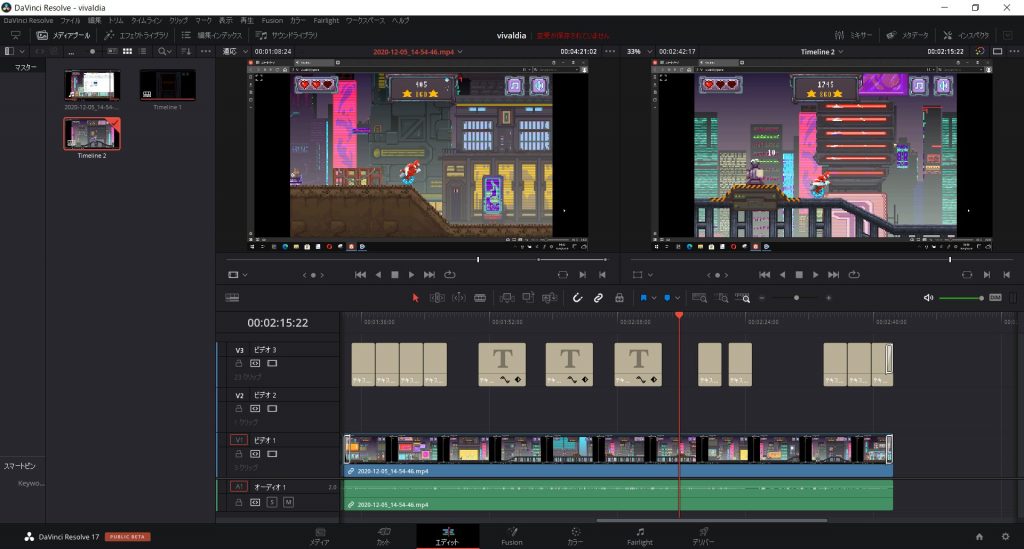Click the custom zoom icon
Image resolution: width=1024 pixels, height=549 pixels.
(743, 298)
